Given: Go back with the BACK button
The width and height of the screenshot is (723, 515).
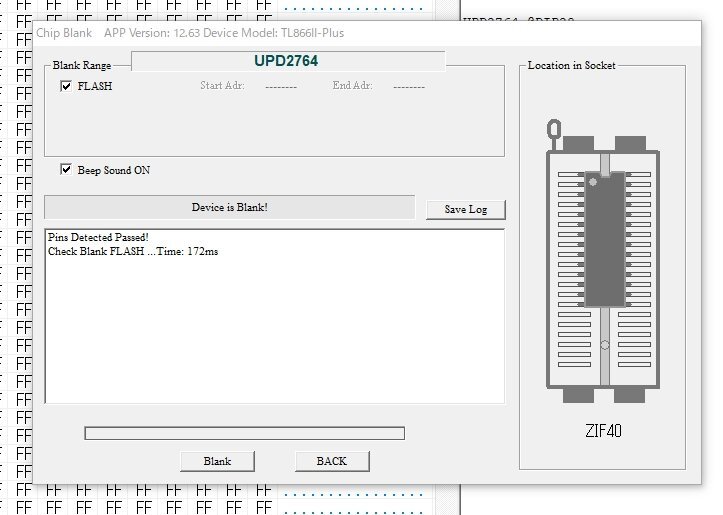Looking at the screenshot, I should 332,461.
